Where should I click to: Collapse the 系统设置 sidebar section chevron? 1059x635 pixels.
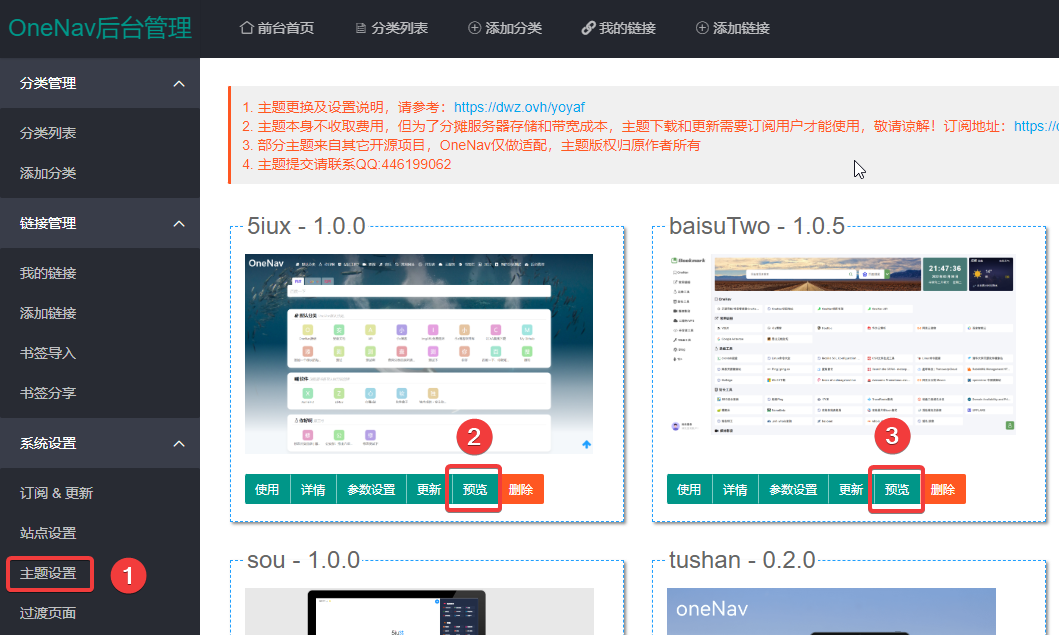pyautogui.click(x=179, y=444)
